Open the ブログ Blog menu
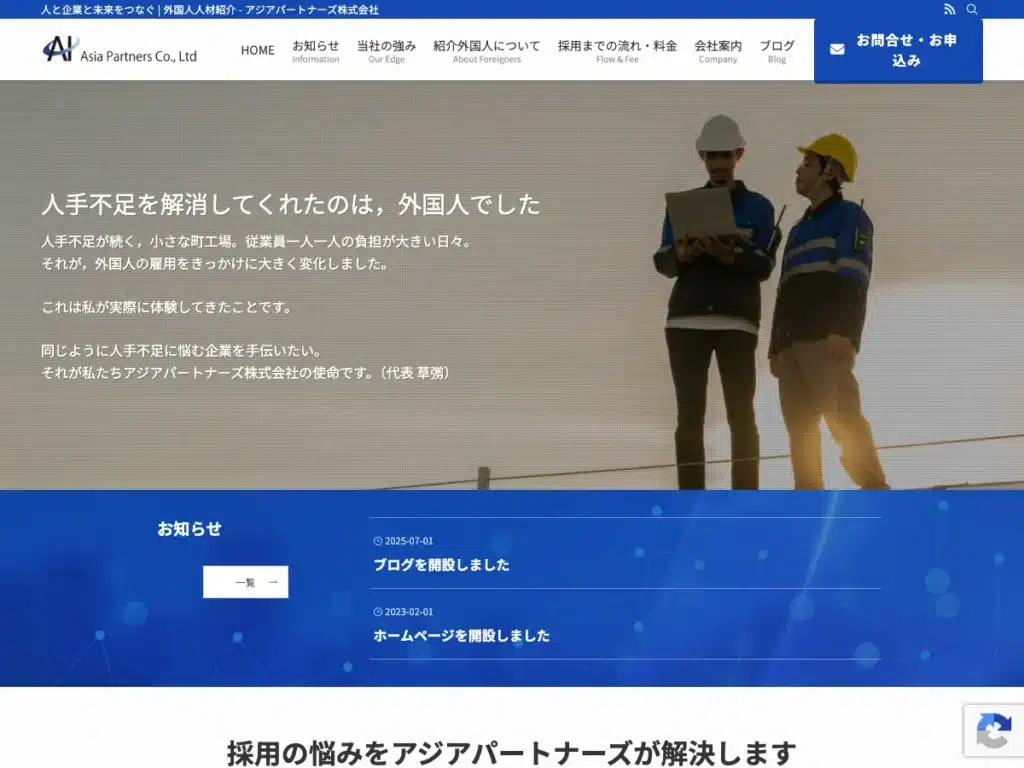1024x768 pixels. point(776,51)
